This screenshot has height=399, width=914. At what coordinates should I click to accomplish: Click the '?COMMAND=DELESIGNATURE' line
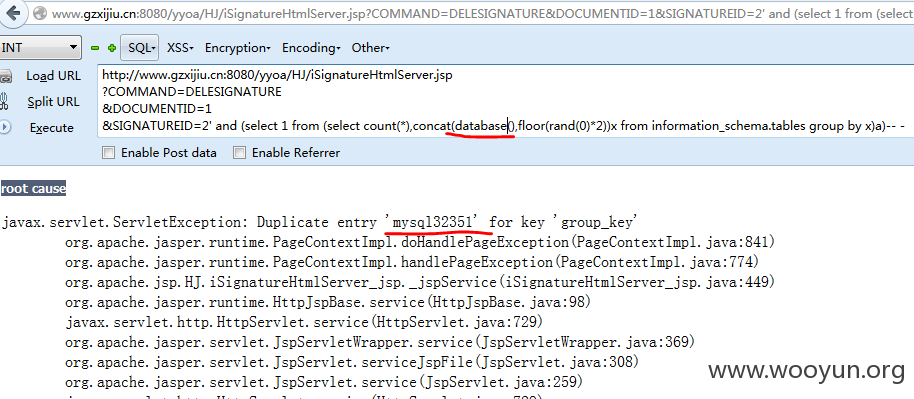coord(192,92)
